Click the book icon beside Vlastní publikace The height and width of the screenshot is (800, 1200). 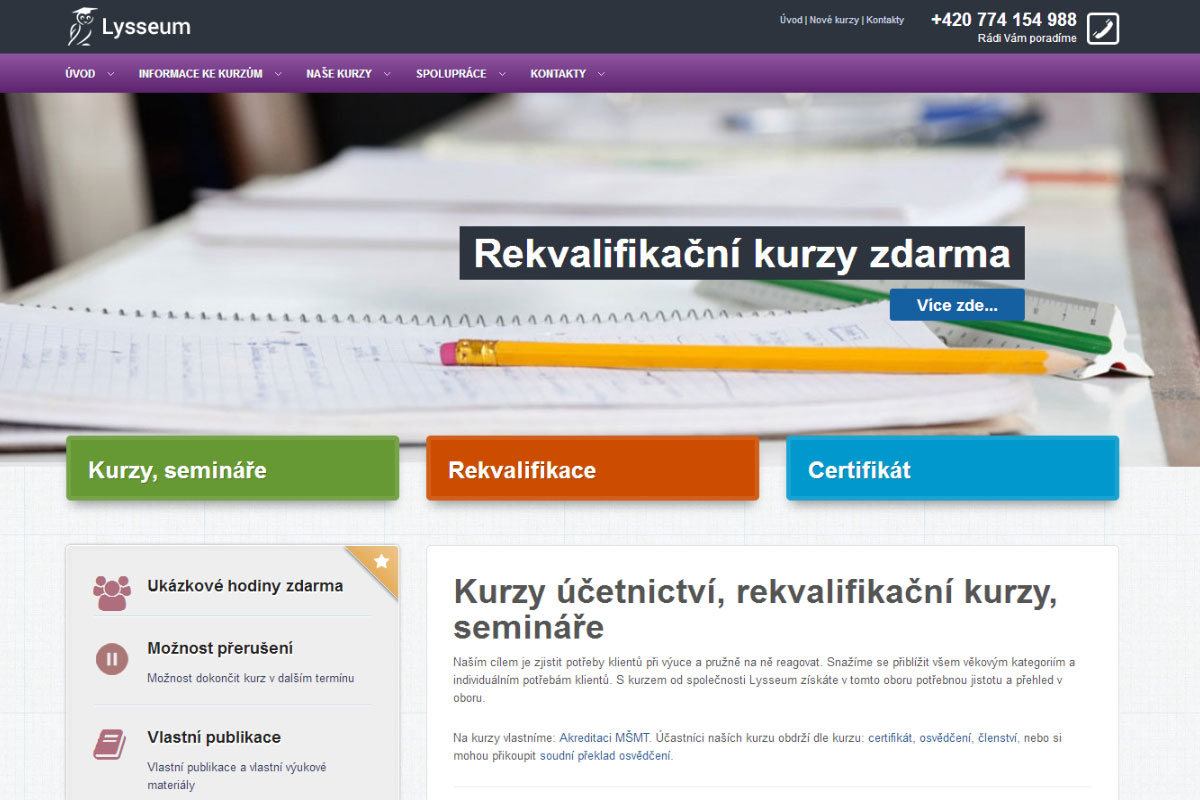pyautogui.click(x=110, y=745)
